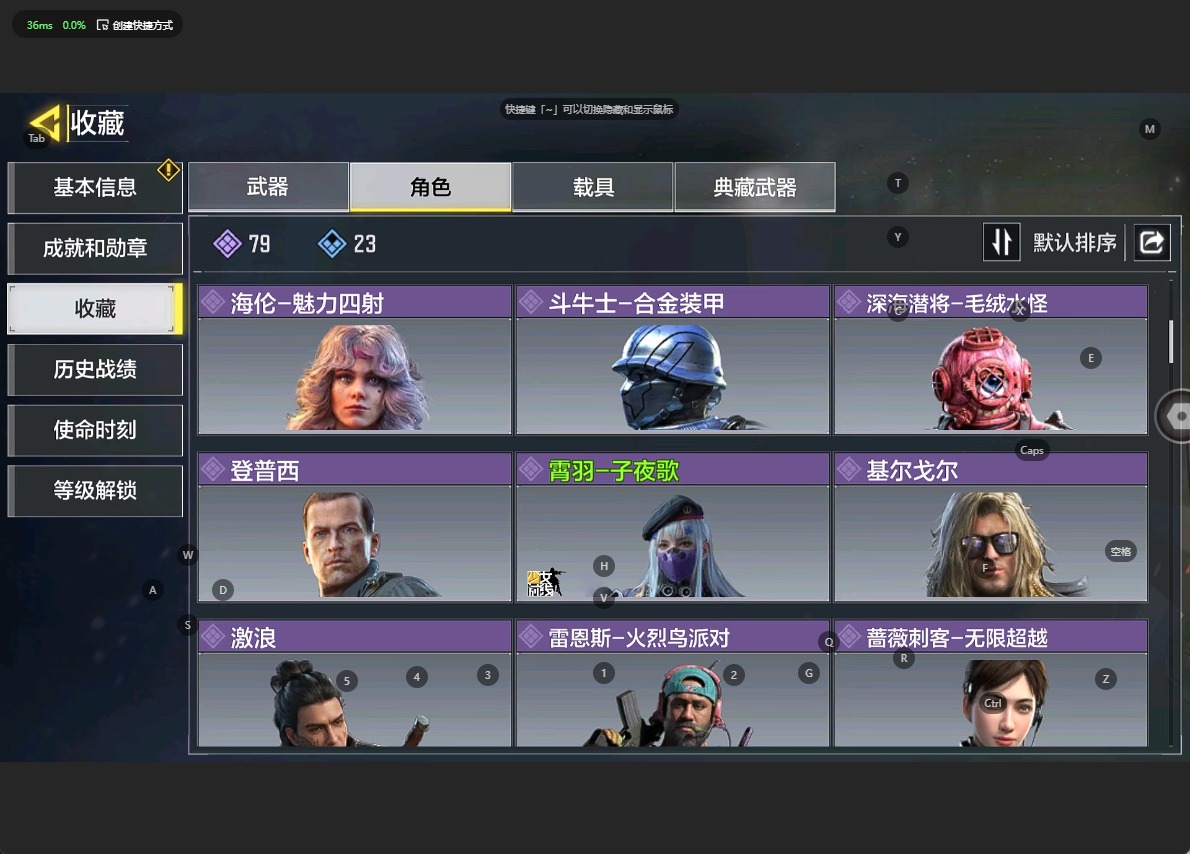Viewport: 1190px width, 854px height.
Task: Select the 海伦-魅力四射 character card
Action: (354, 360)
